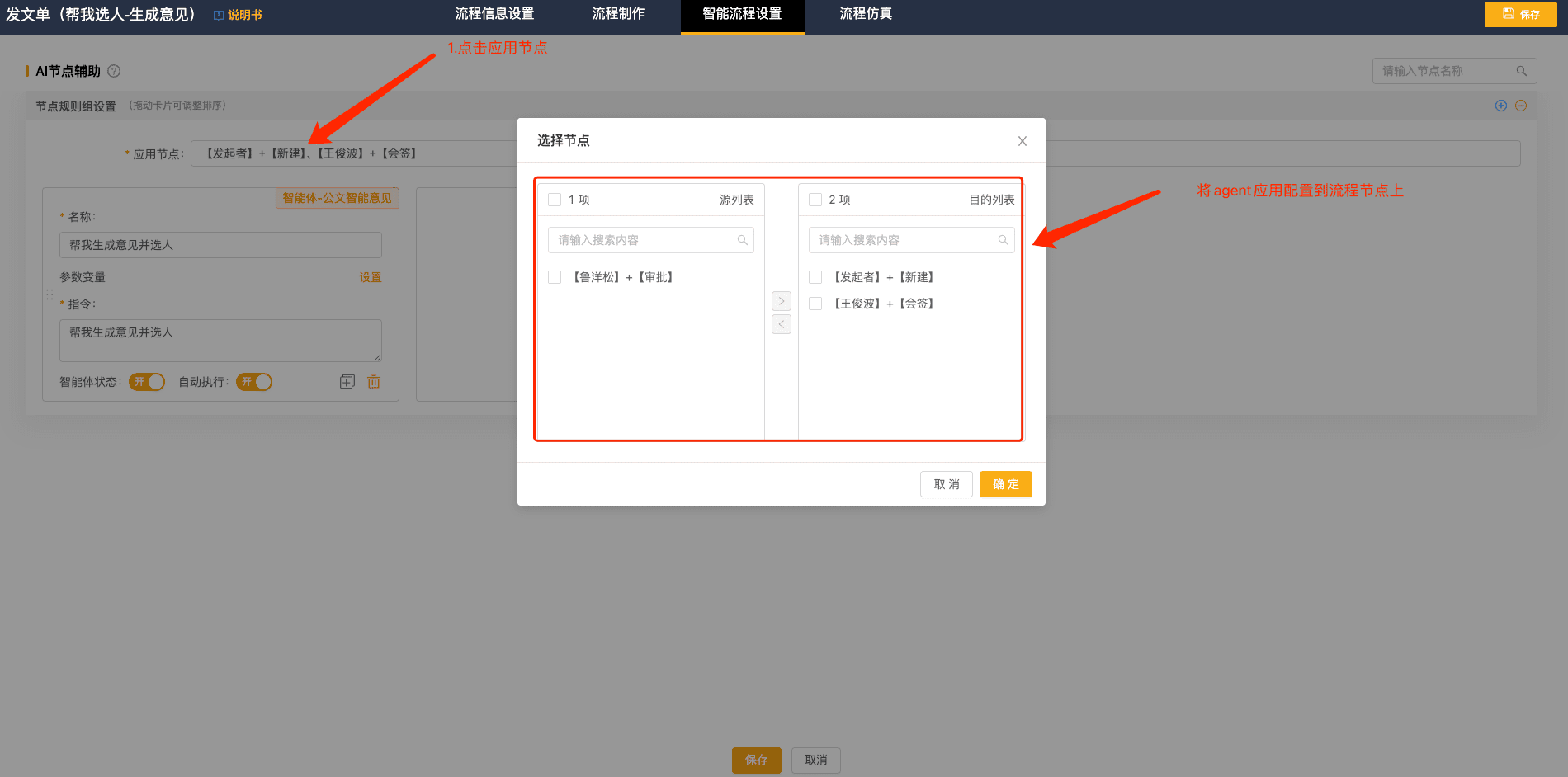Switch to 流程信息设置 tab
This screenshot has height=777, width=1568.
[x=494, y=14]
